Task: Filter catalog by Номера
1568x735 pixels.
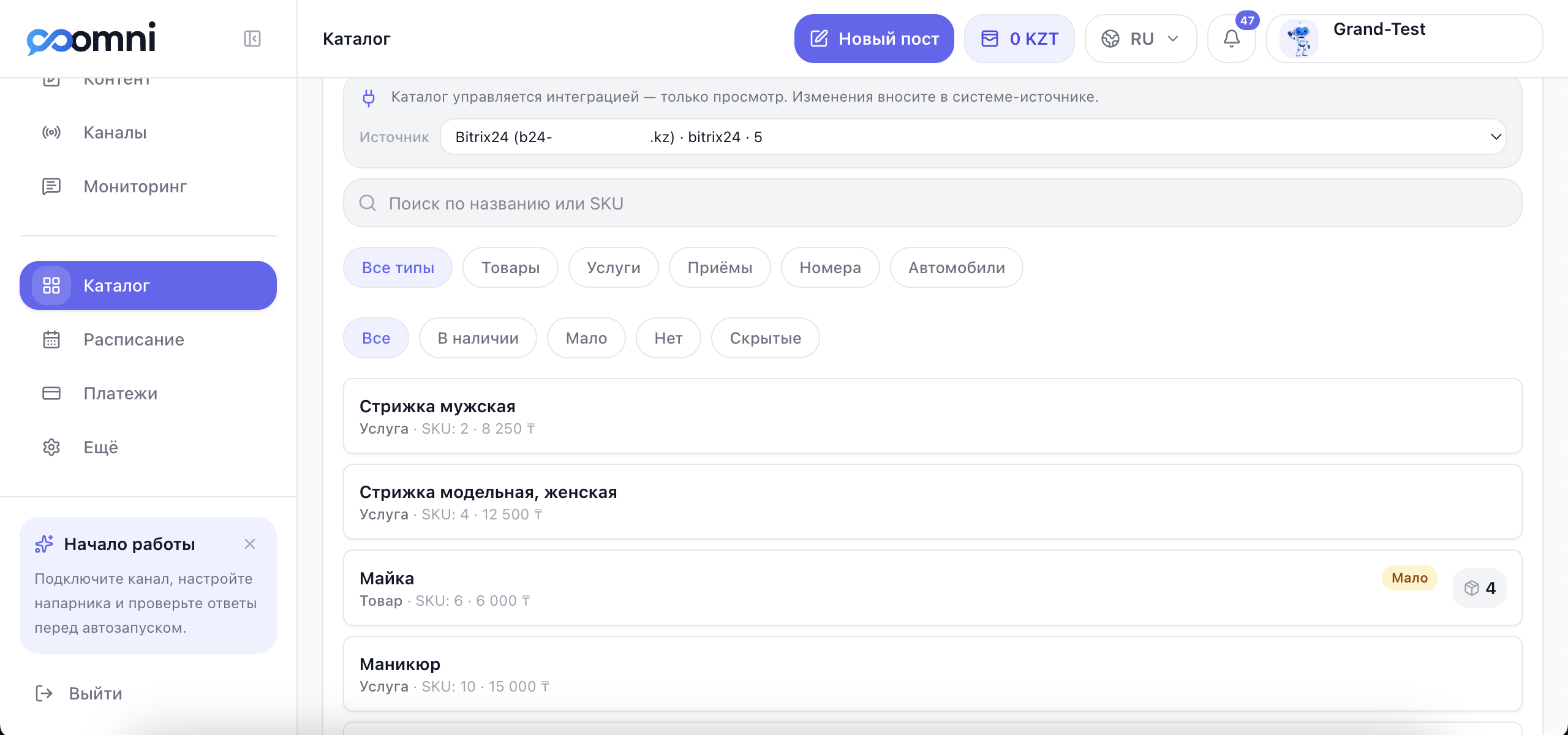Action: tap(831, 268)
